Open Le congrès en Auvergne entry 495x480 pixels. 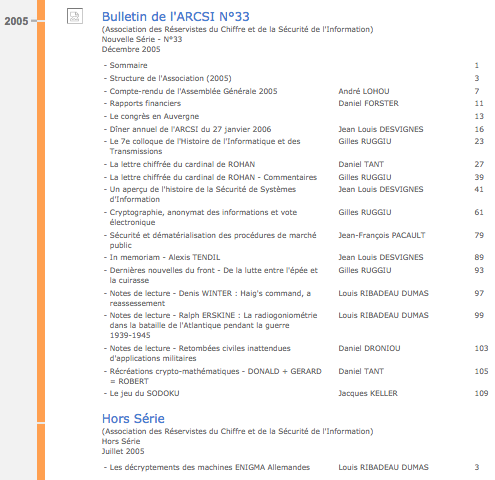click(154, 116)
